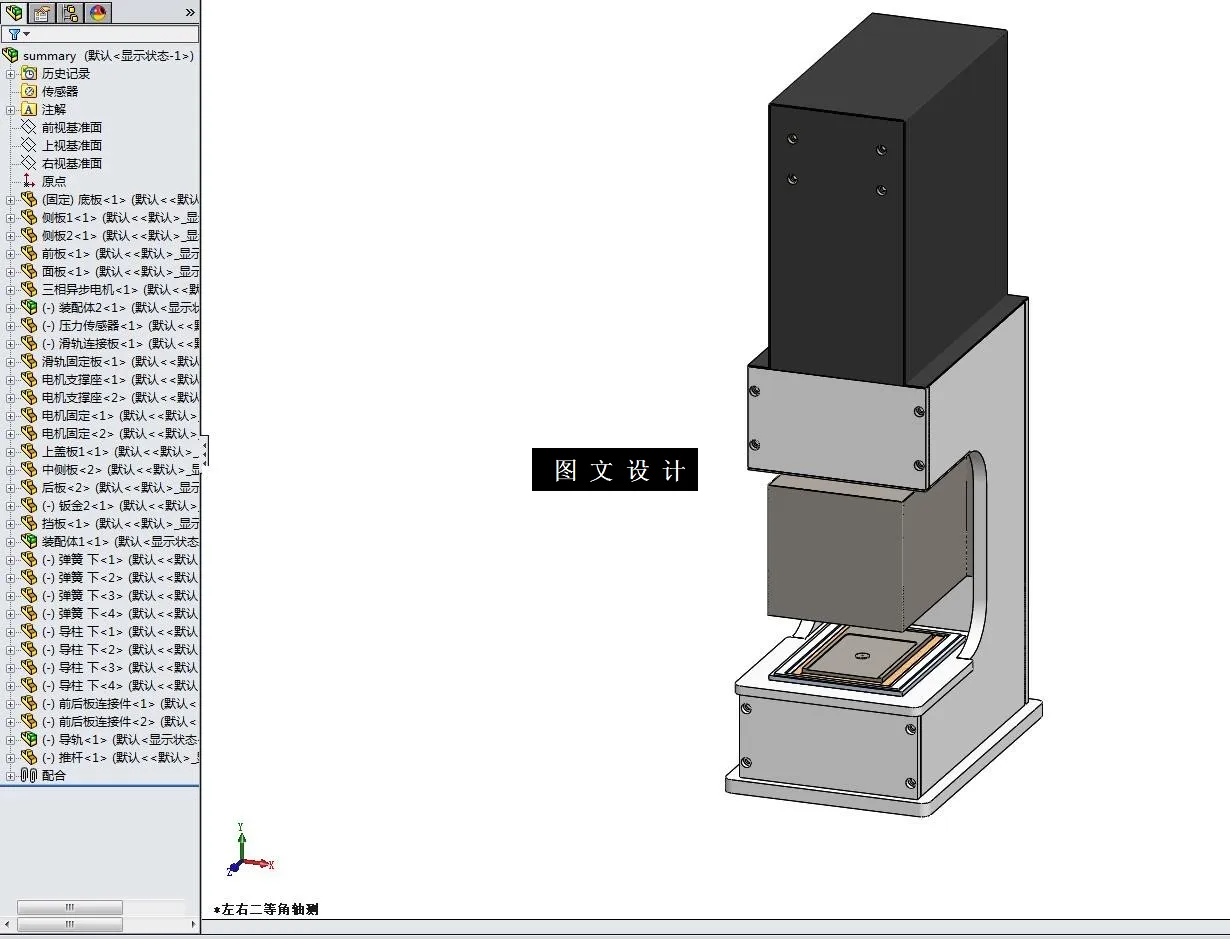Click the 导轨<1> sub-assembly icon
The height and width of the screenshot is (939, 1230).
pos(29,739)
